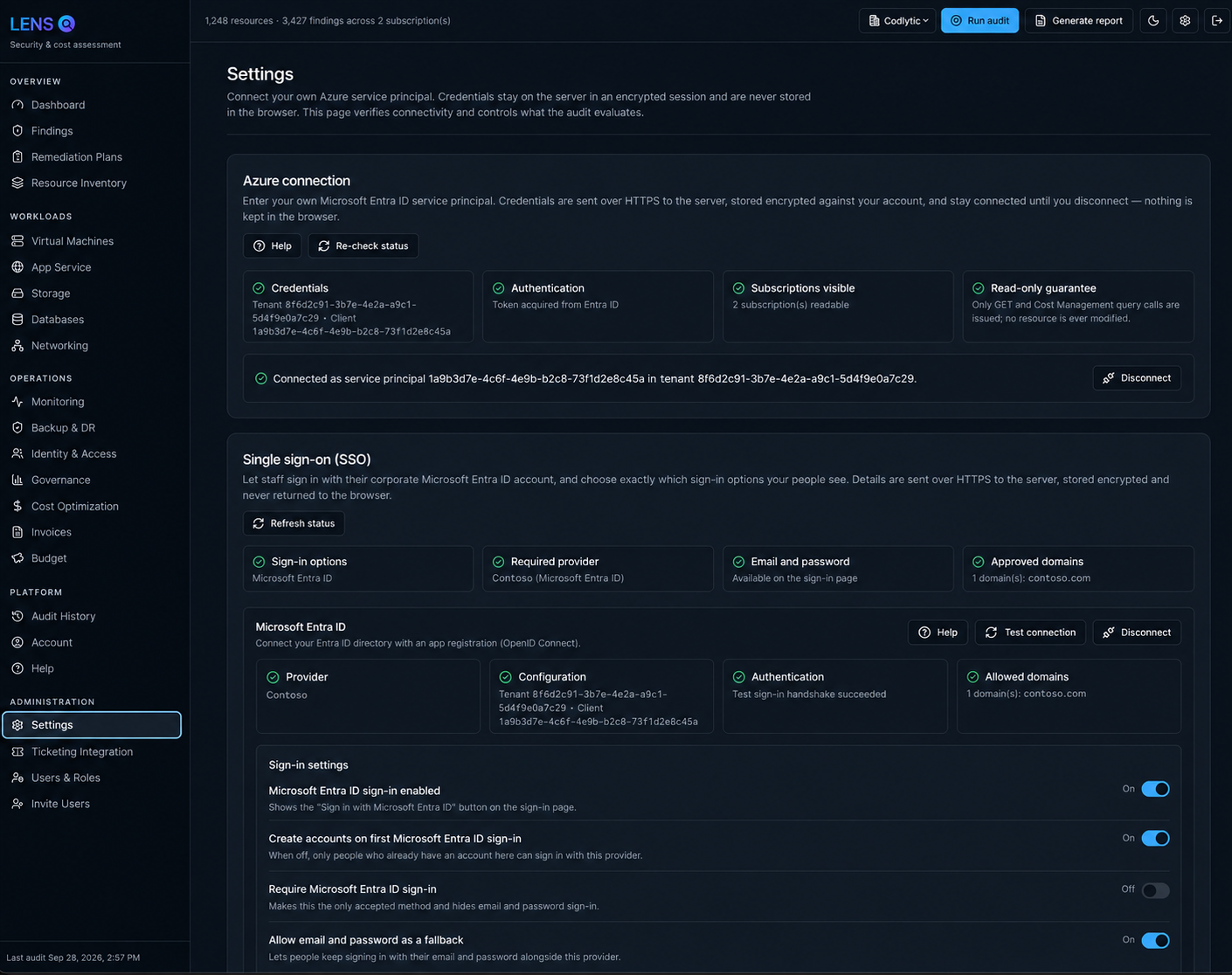Click the Approved domains card

[1078, 569]
